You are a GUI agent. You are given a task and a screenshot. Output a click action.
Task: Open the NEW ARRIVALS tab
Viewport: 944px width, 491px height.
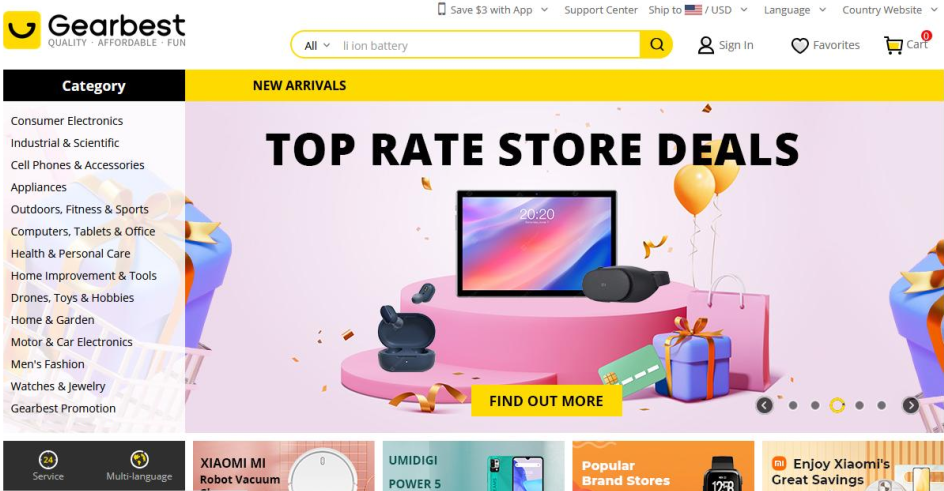click(x=299, y=85)
